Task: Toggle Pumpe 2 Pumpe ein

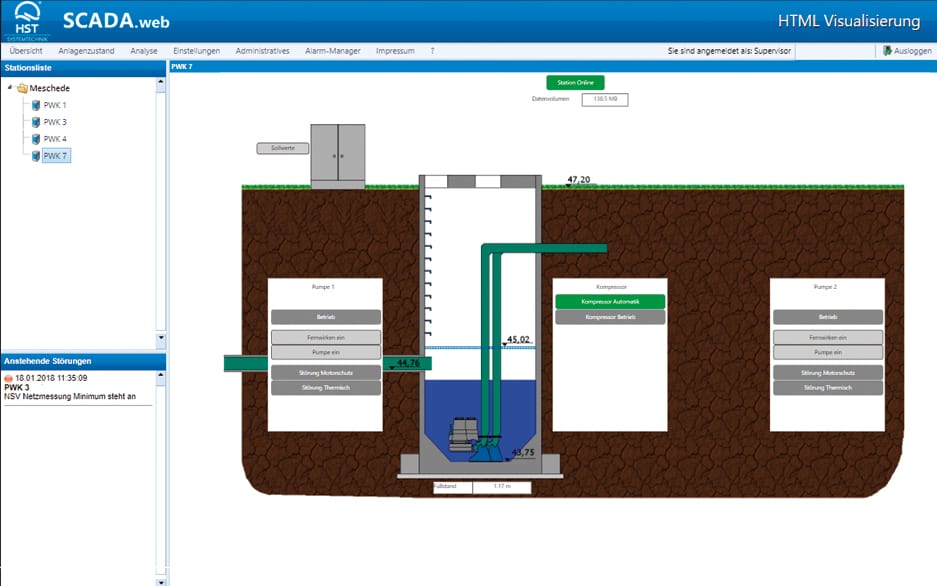Action: point(828,352)
